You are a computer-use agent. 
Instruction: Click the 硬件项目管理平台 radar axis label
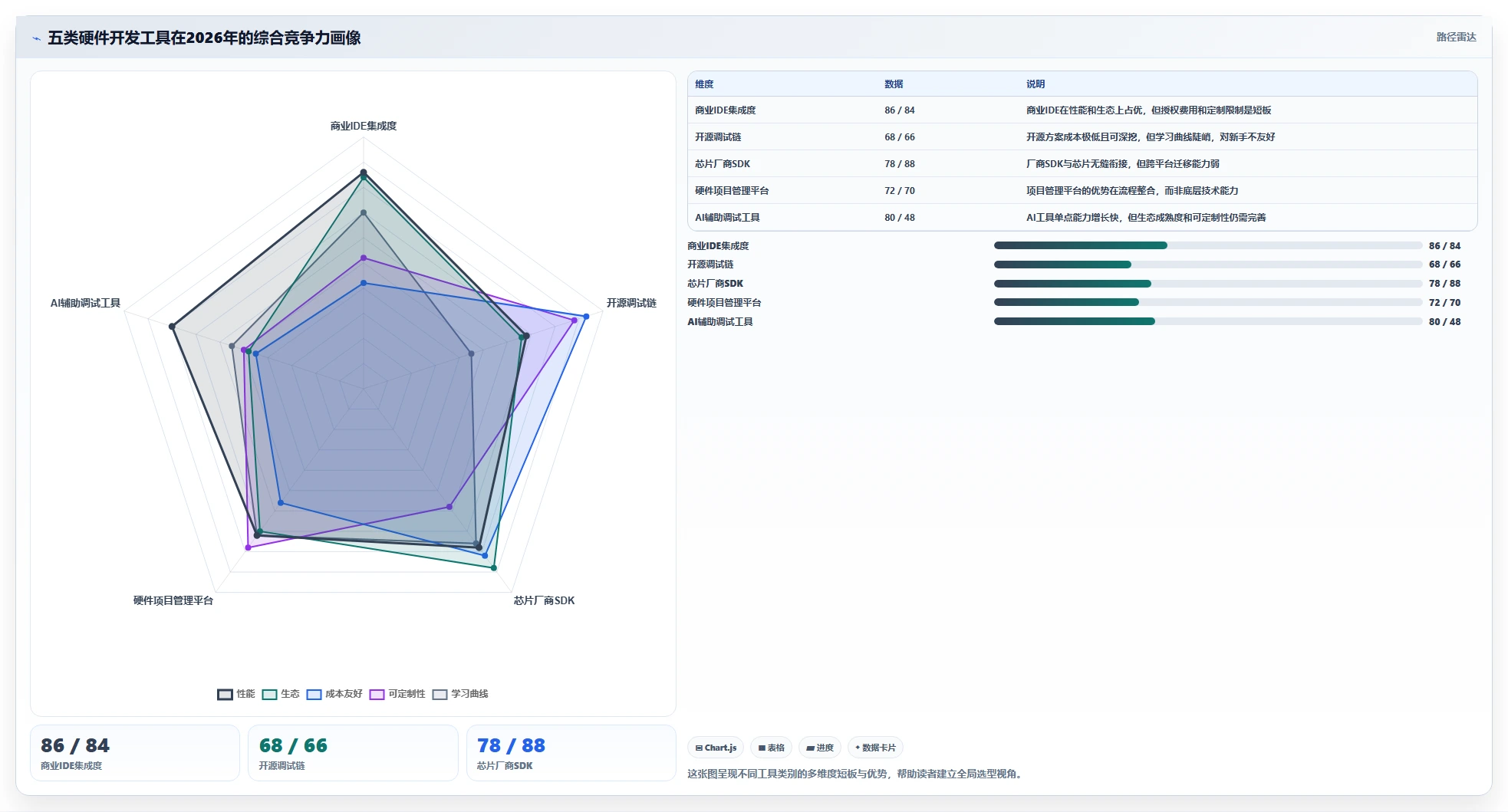coord(173,600)
